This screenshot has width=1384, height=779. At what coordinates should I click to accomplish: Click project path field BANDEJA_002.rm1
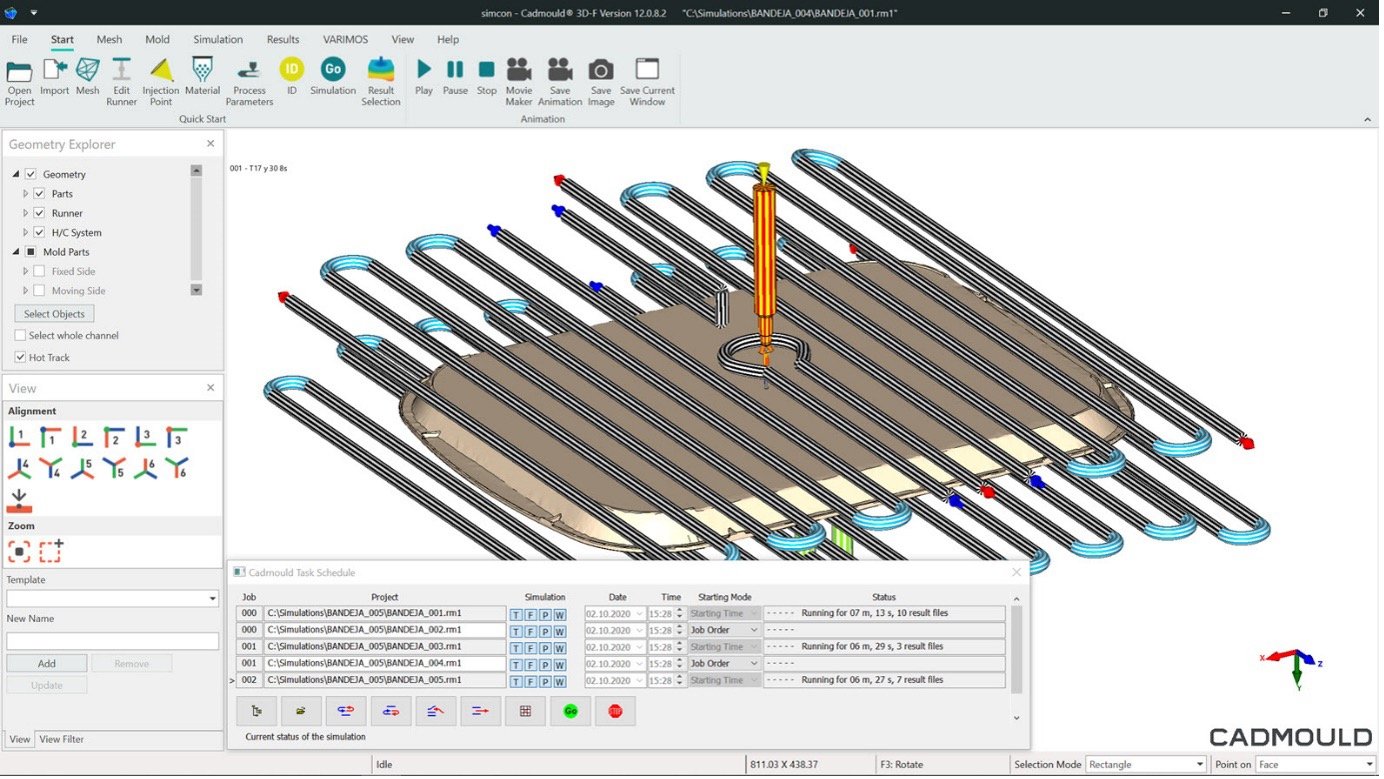pyautogui.click(x=385, y=632)
